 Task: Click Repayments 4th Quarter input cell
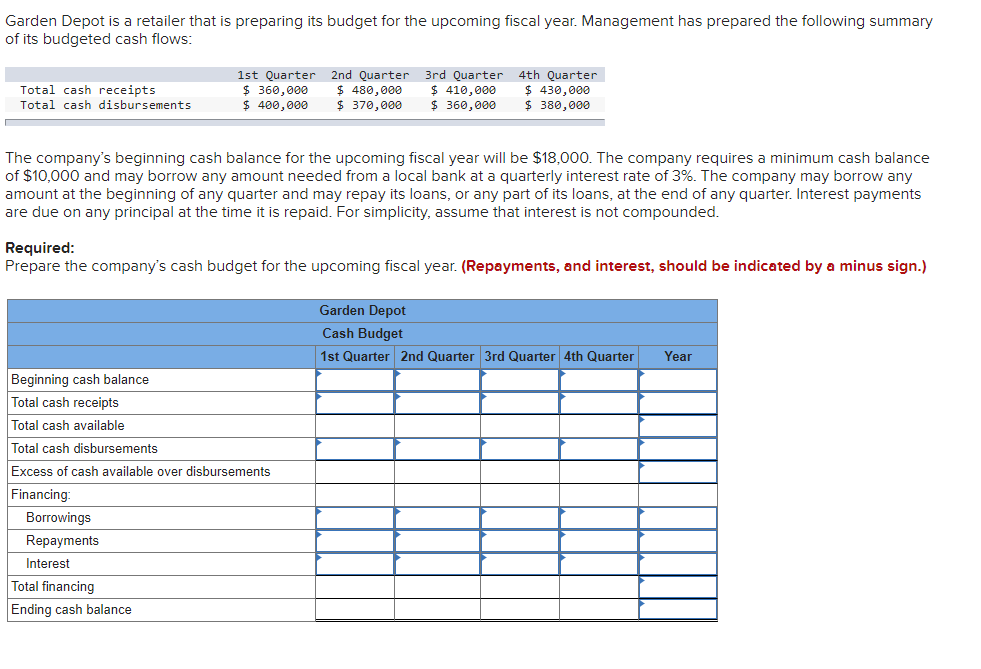[599, 541]
